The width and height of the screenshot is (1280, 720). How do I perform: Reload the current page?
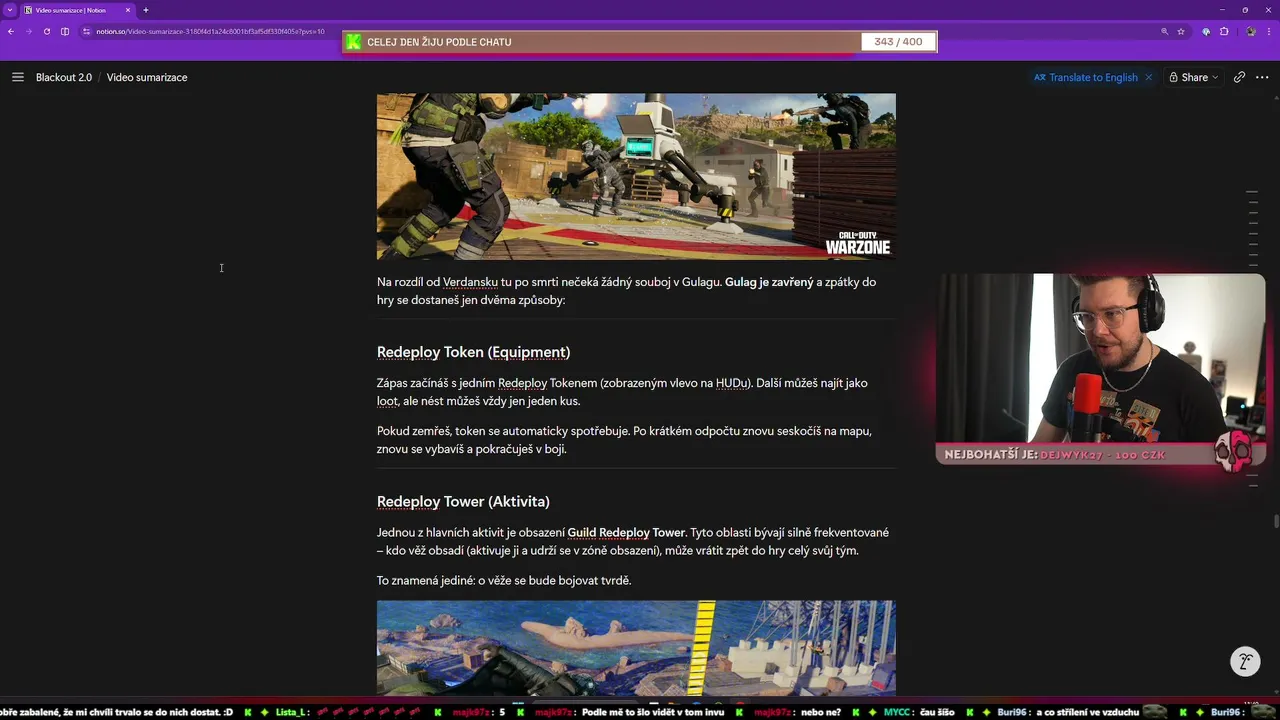[x=46, y=31]
